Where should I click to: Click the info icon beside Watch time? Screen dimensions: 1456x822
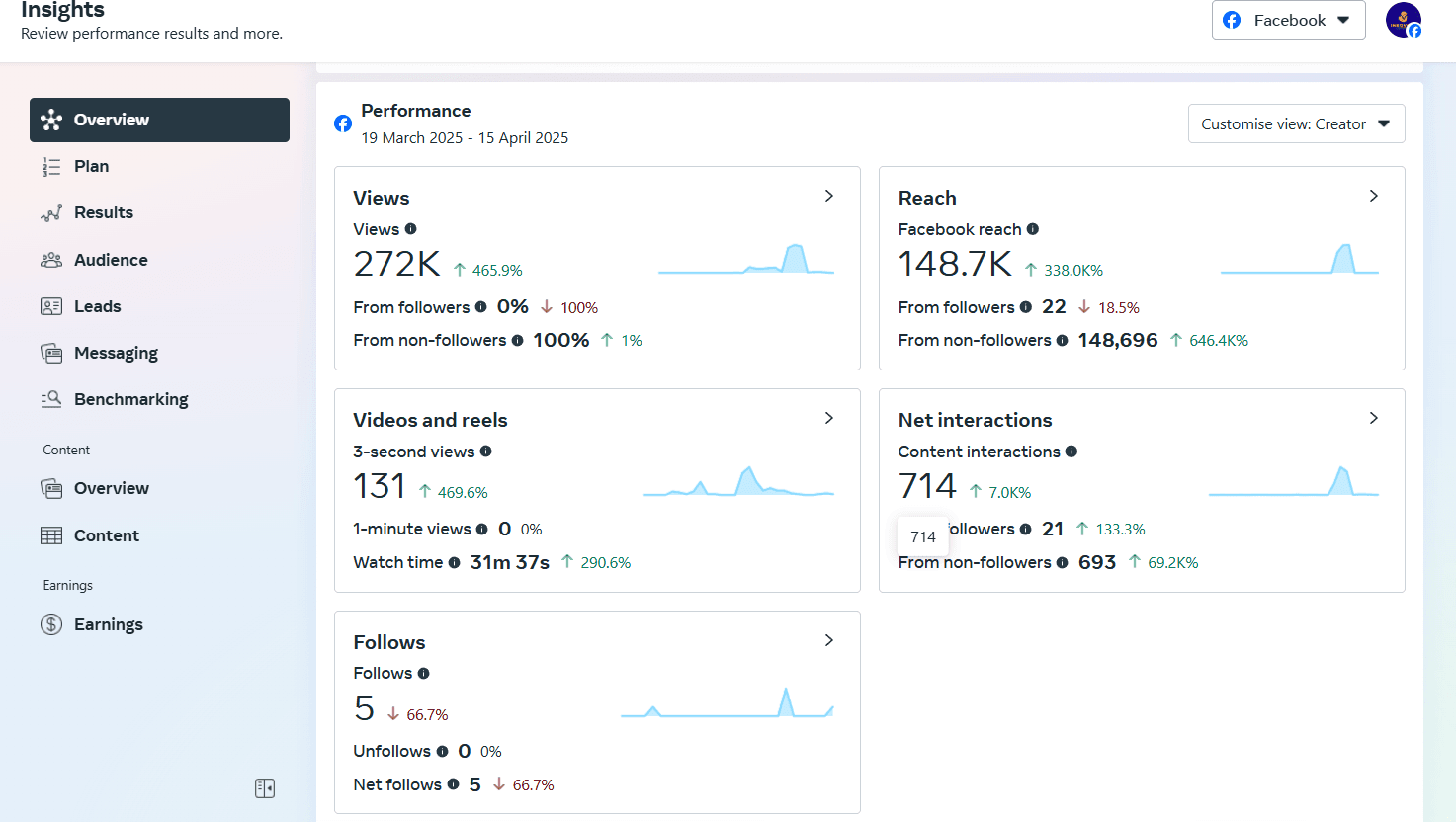coord(455,562)
